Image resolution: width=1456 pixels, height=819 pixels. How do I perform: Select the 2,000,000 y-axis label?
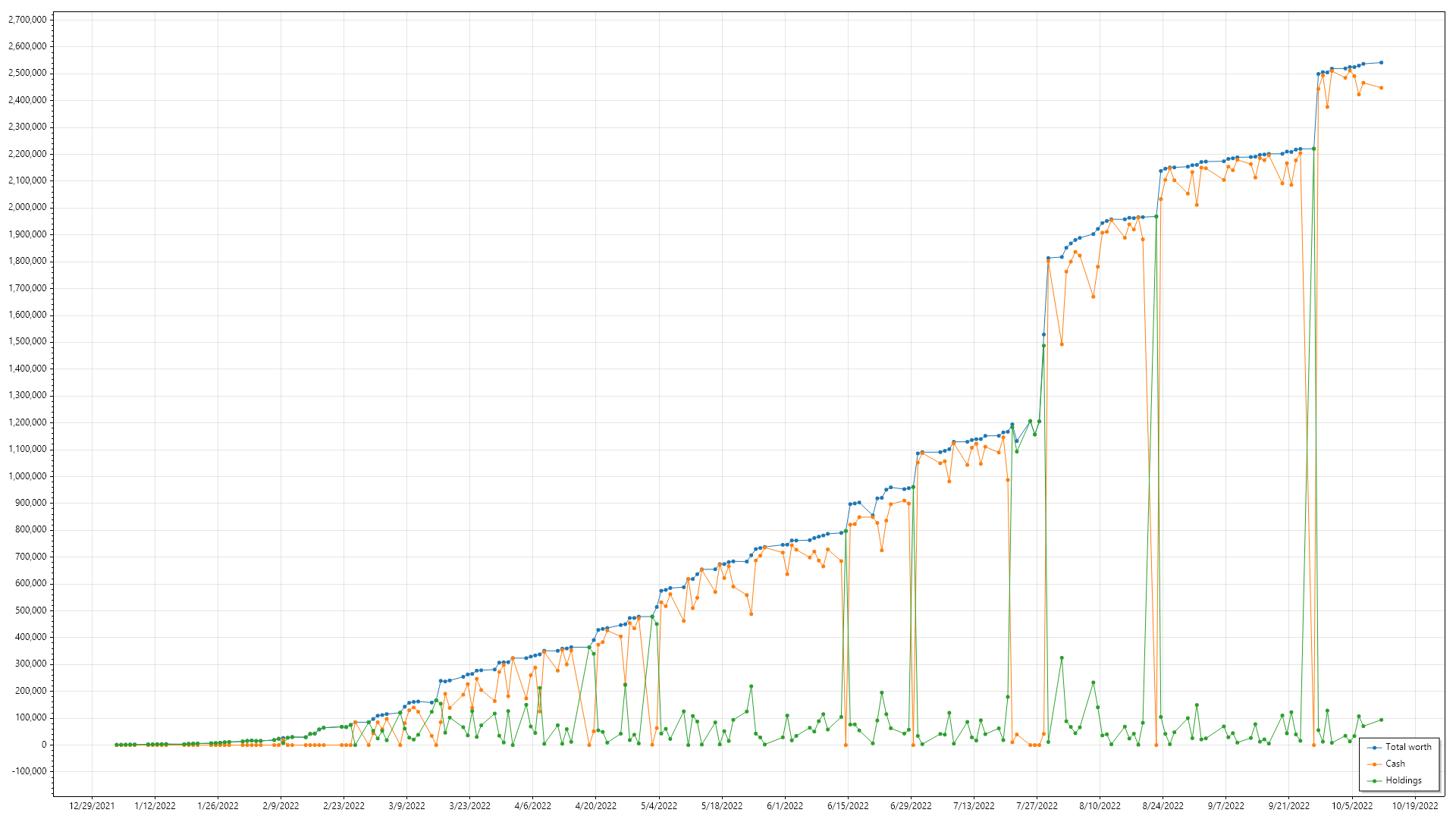pos(27,207)
